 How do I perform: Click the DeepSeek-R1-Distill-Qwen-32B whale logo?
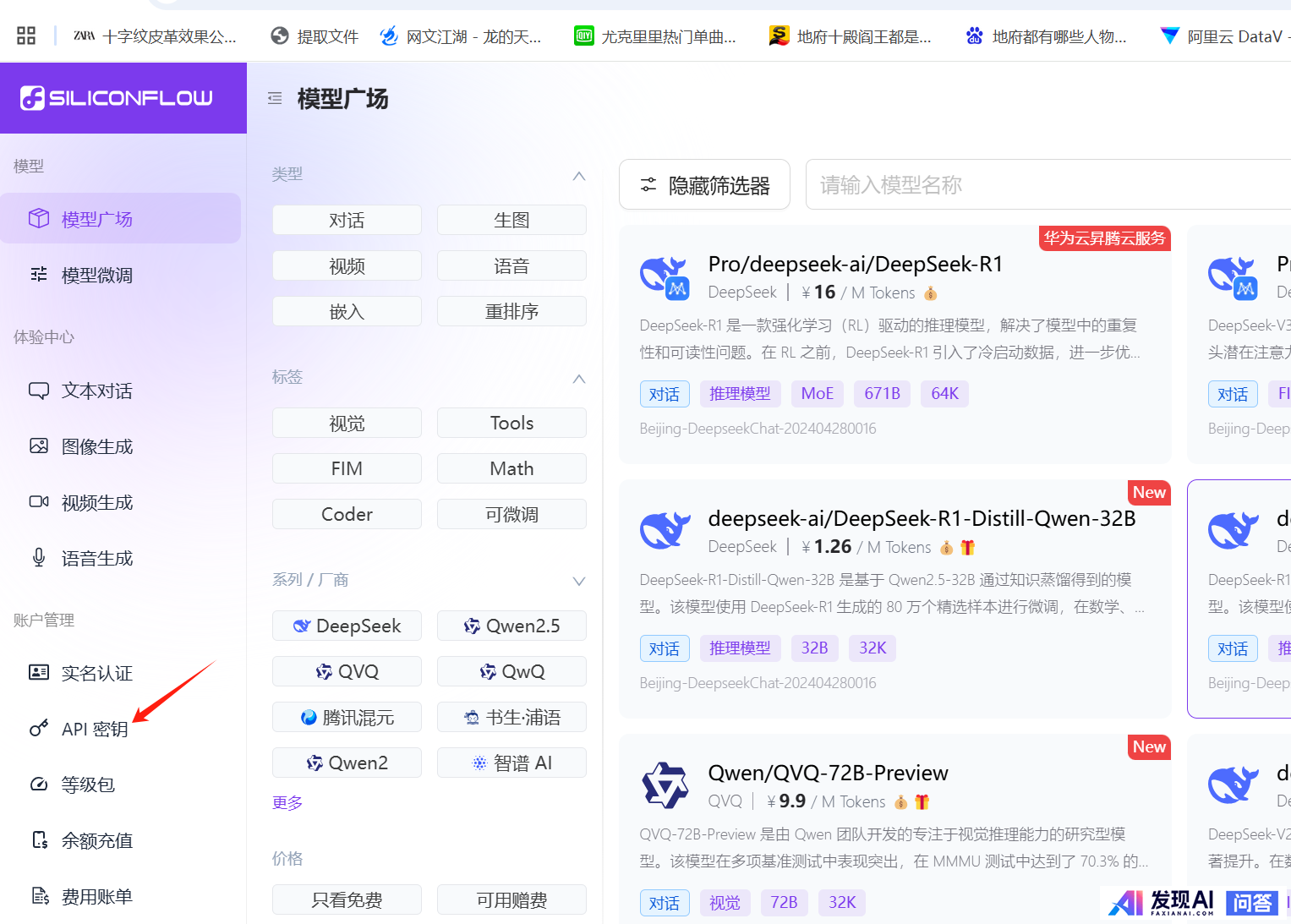(x=665, y=531)
